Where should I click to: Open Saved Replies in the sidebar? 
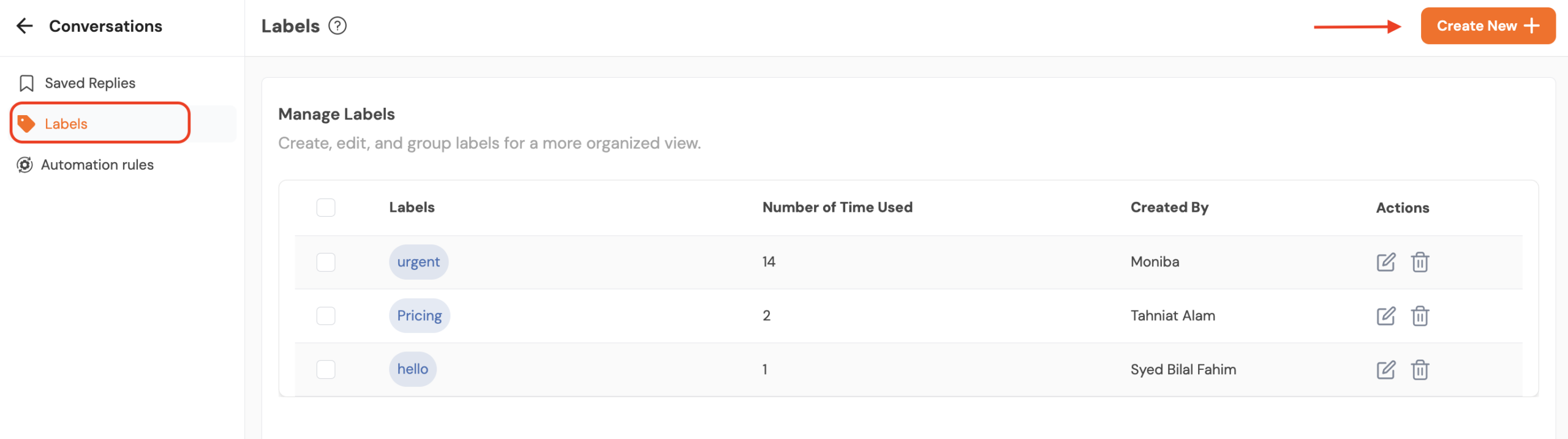(89, 83)
